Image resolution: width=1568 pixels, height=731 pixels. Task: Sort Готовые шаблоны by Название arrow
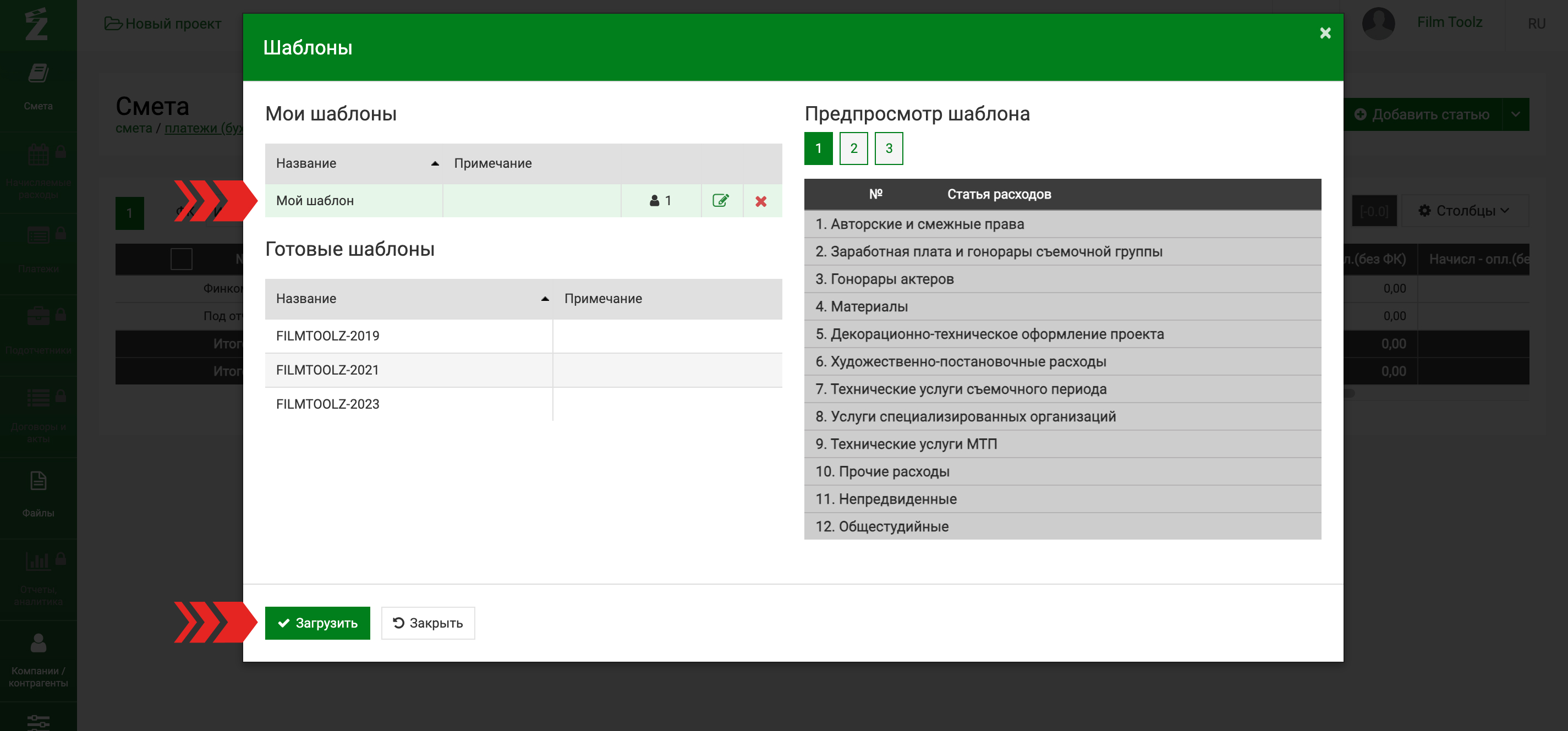545,298
